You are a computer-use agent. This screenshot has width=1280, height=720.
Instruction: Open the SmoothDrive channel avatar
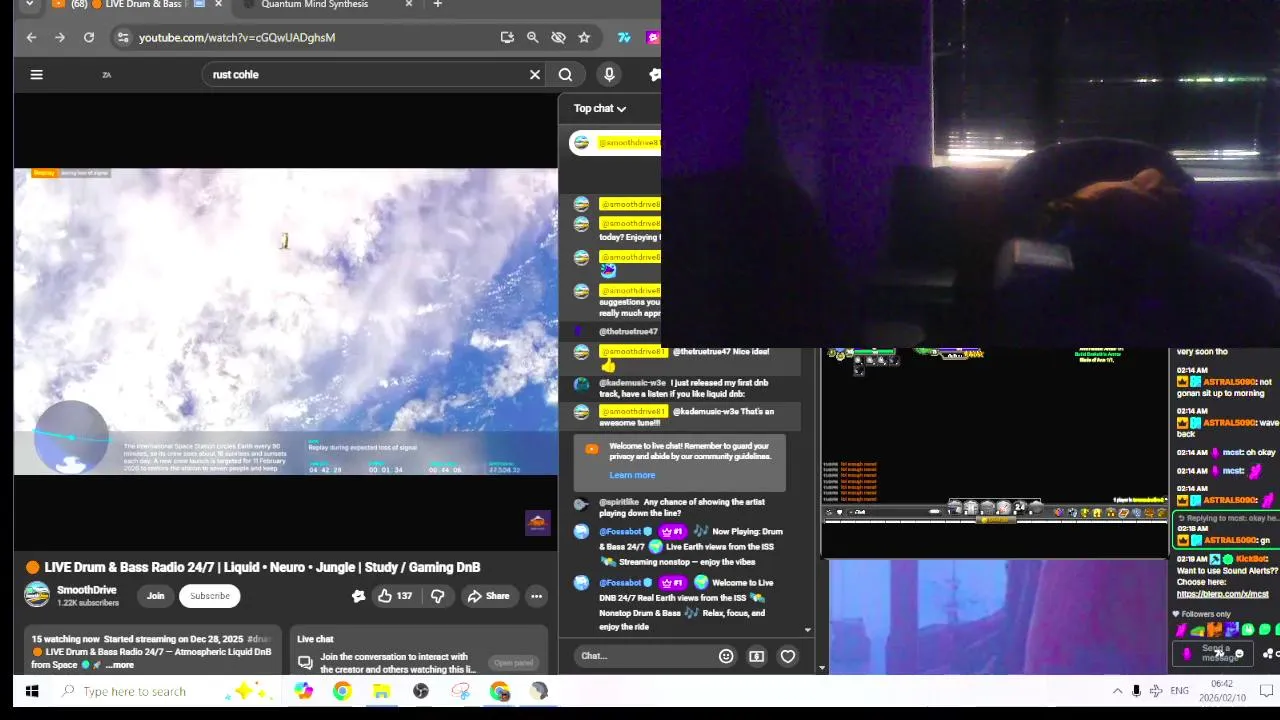37,595
